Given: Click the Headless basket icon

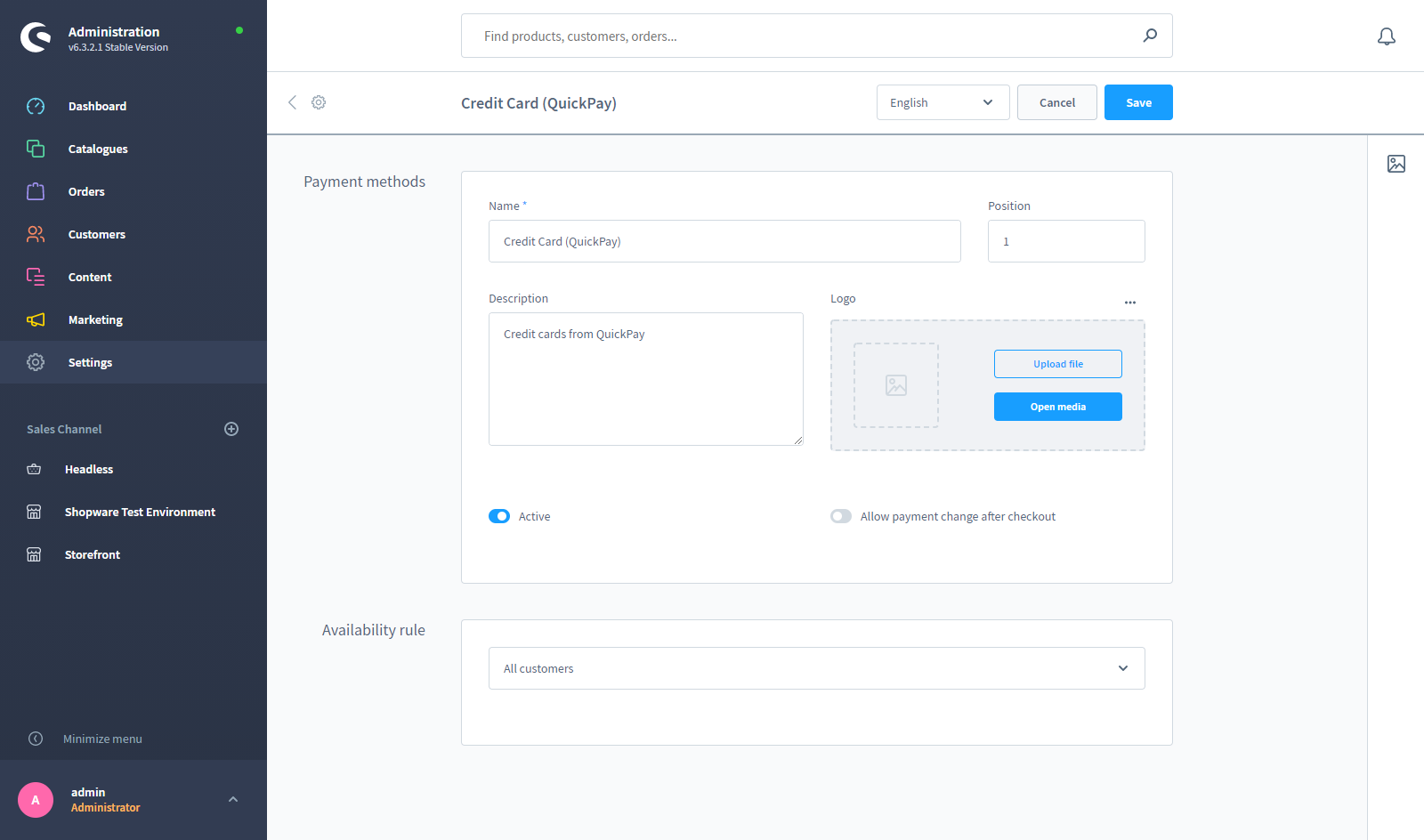Looking at the screenshot, I should tap(34, 469).
